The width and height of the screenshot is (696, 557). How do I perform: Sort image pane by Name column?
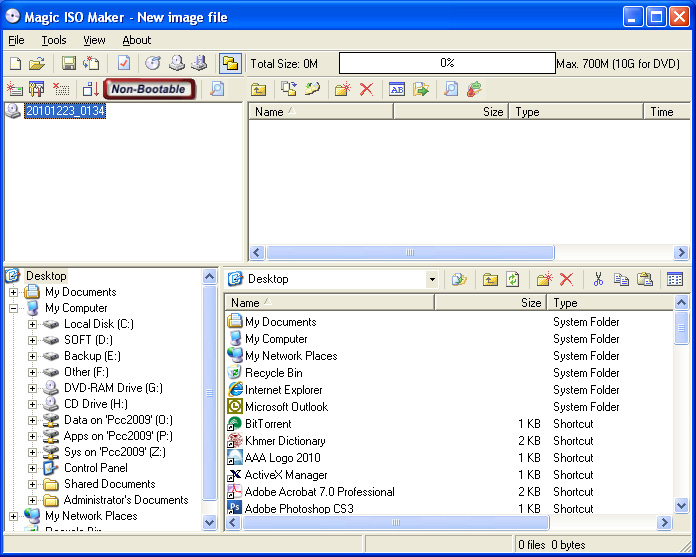pos(321,112)
